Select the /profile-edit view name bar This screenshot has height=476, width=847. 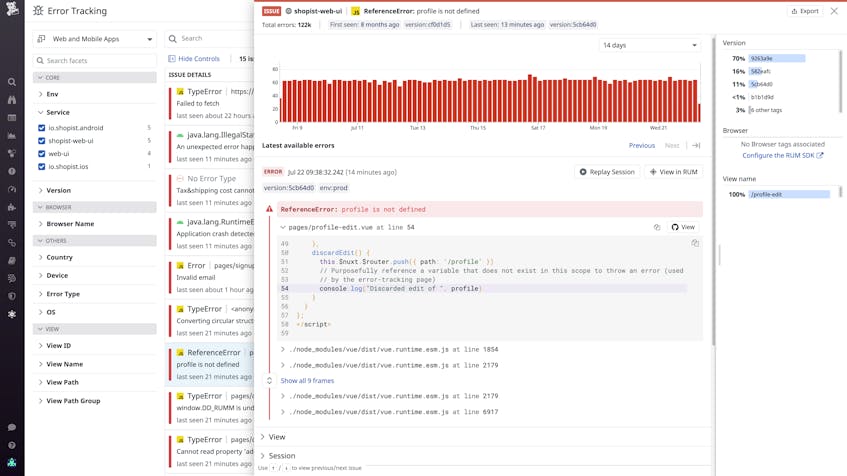789,195
